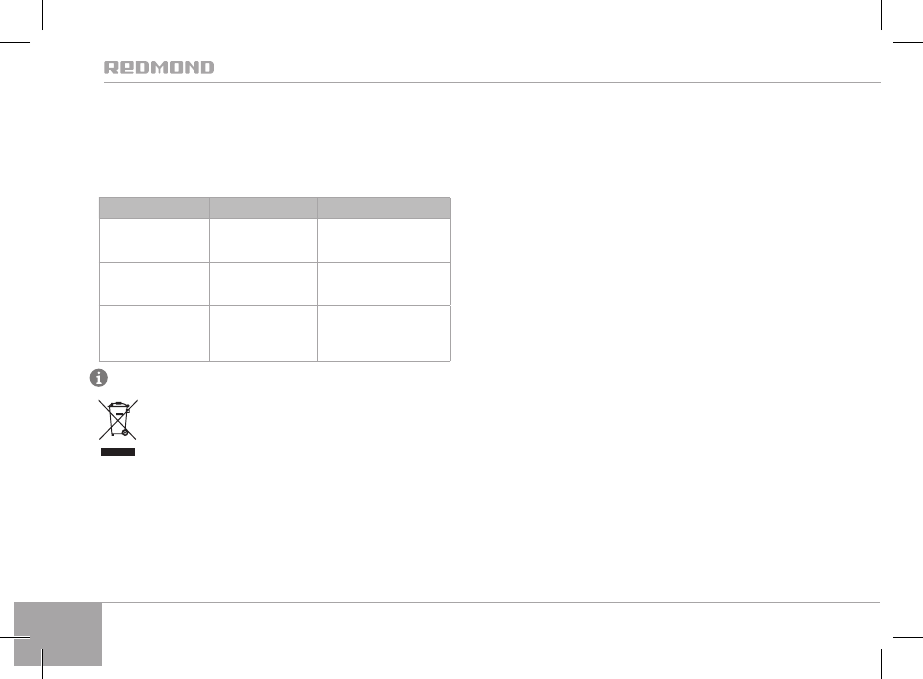The height and width of the screenshot is (679, 923).
Task: Click the REDMOND logo
Action: 159,68
